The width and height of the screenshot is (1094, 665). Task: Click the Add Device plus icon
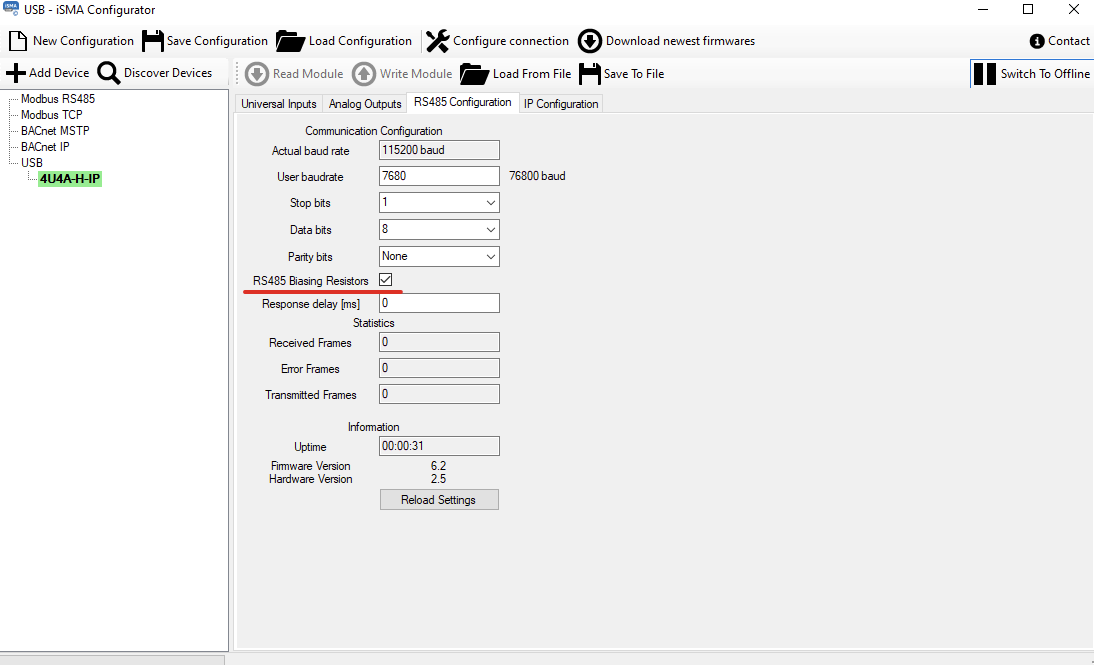coord(16,73)
